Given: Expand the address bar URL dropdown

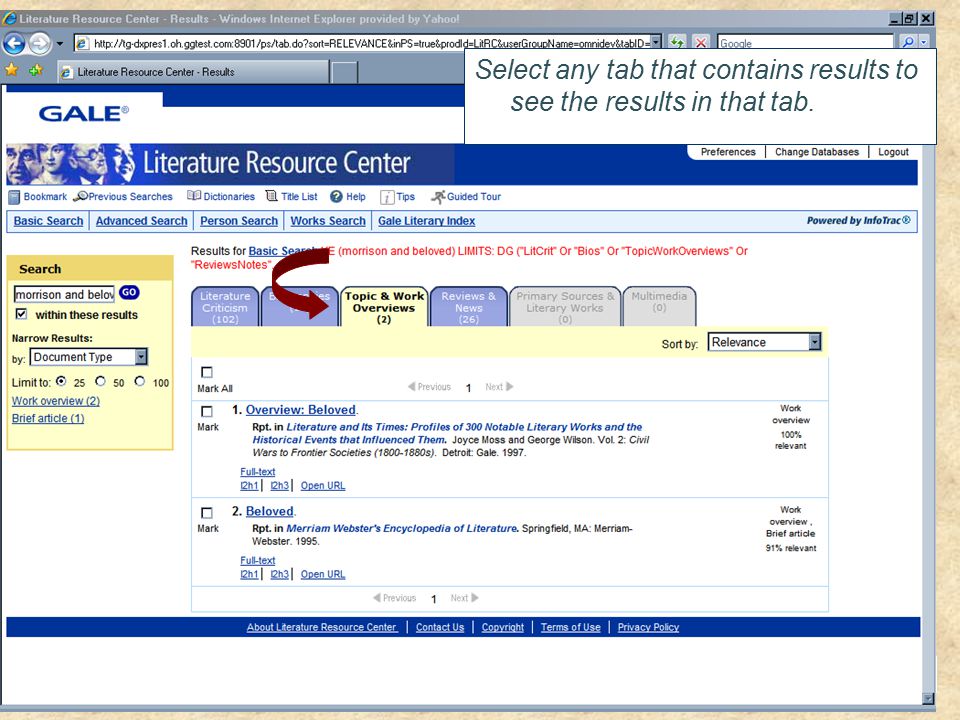Looking at the screenshot, I should pos(656,43).
